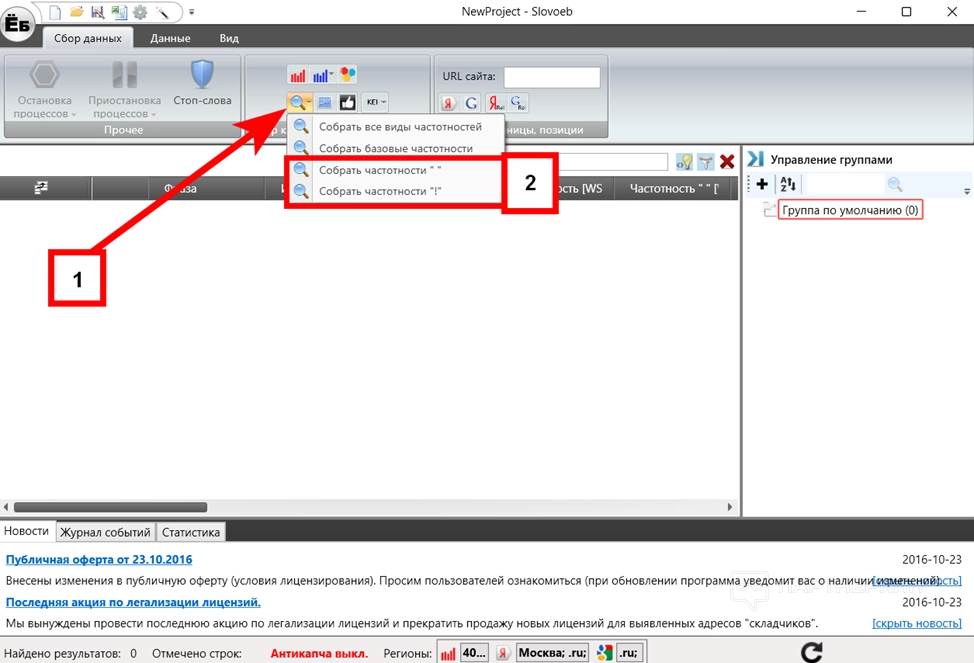Open a project with the folder icon

tap(76, 12)
